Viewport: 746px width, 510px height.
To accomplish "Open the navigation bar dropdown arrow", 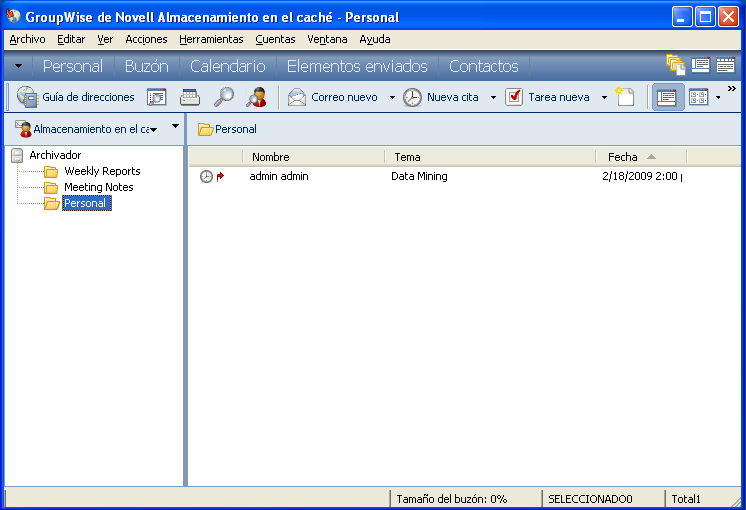I will tap(19, 66).
